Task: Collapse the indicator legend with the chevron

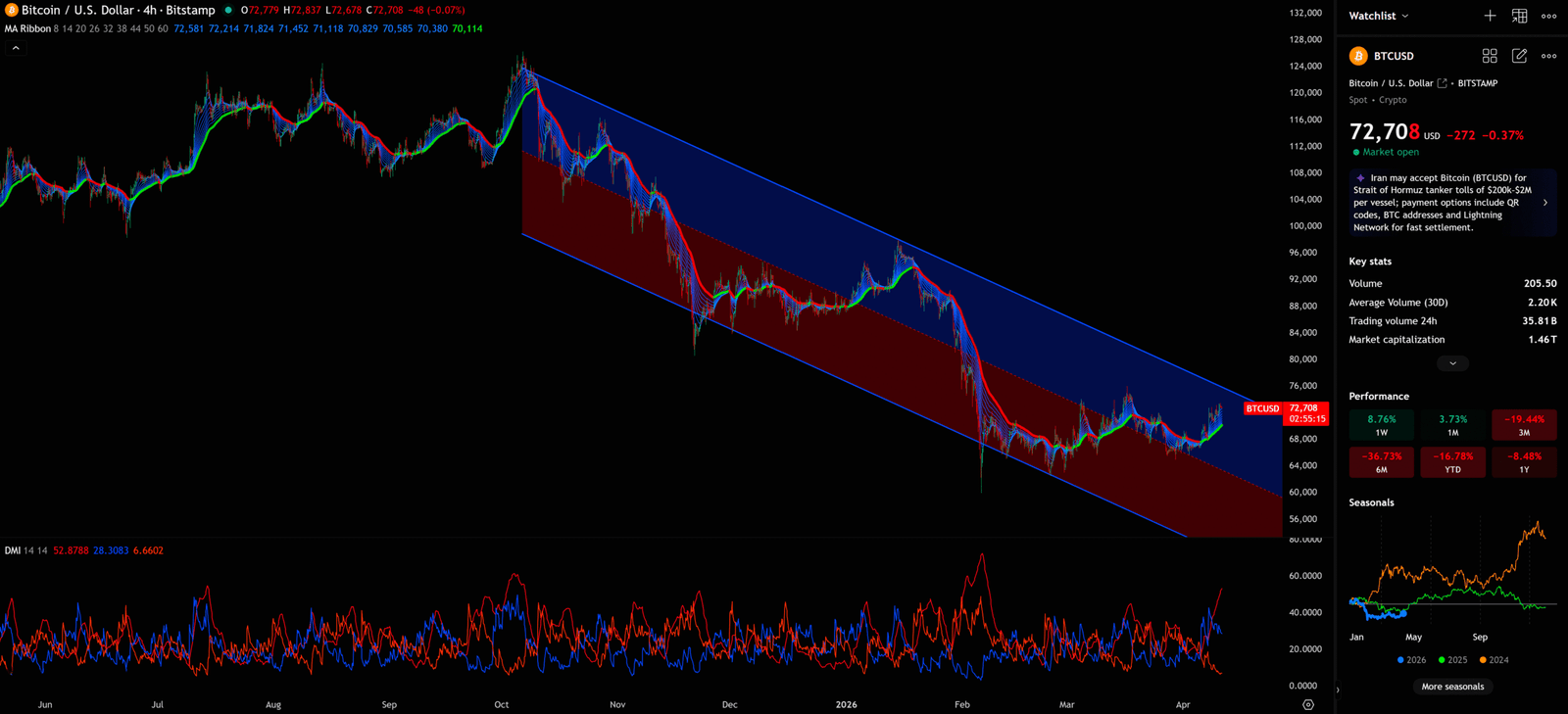Action: click(16, 48)
